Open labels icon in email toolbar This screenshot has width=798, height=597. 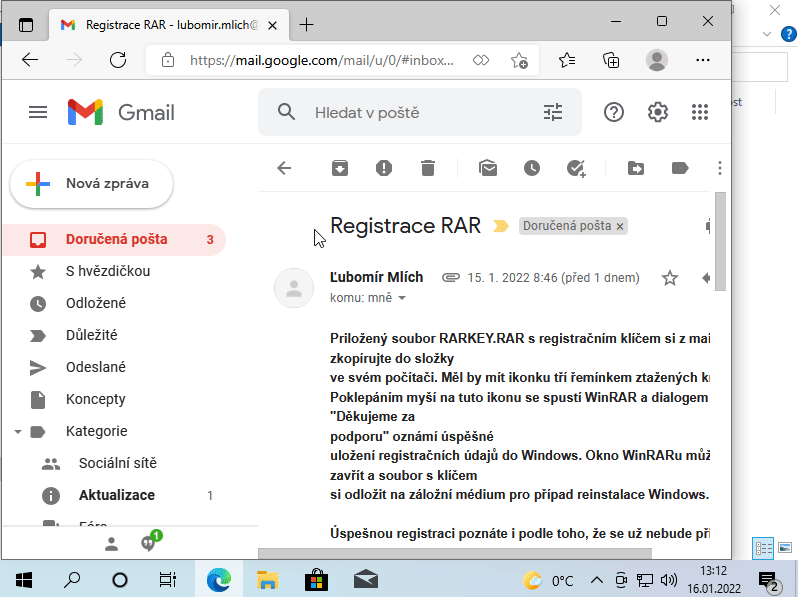click(x=680, y=168)
